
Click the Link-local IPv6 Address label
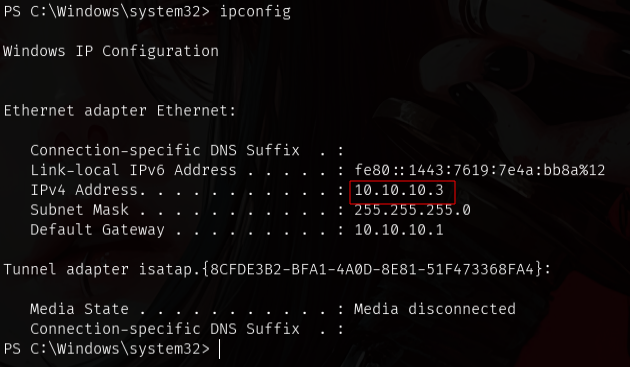tap(133, 170)
